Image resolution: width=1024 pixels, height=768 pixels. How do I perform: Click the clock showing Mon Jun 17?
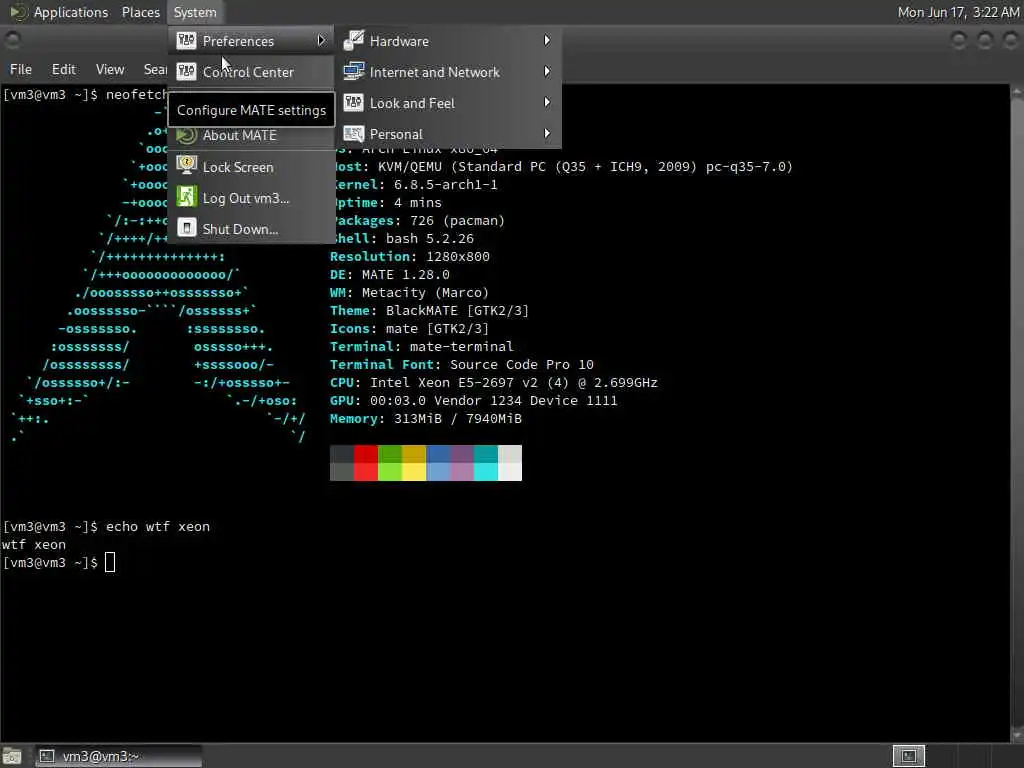958,12
